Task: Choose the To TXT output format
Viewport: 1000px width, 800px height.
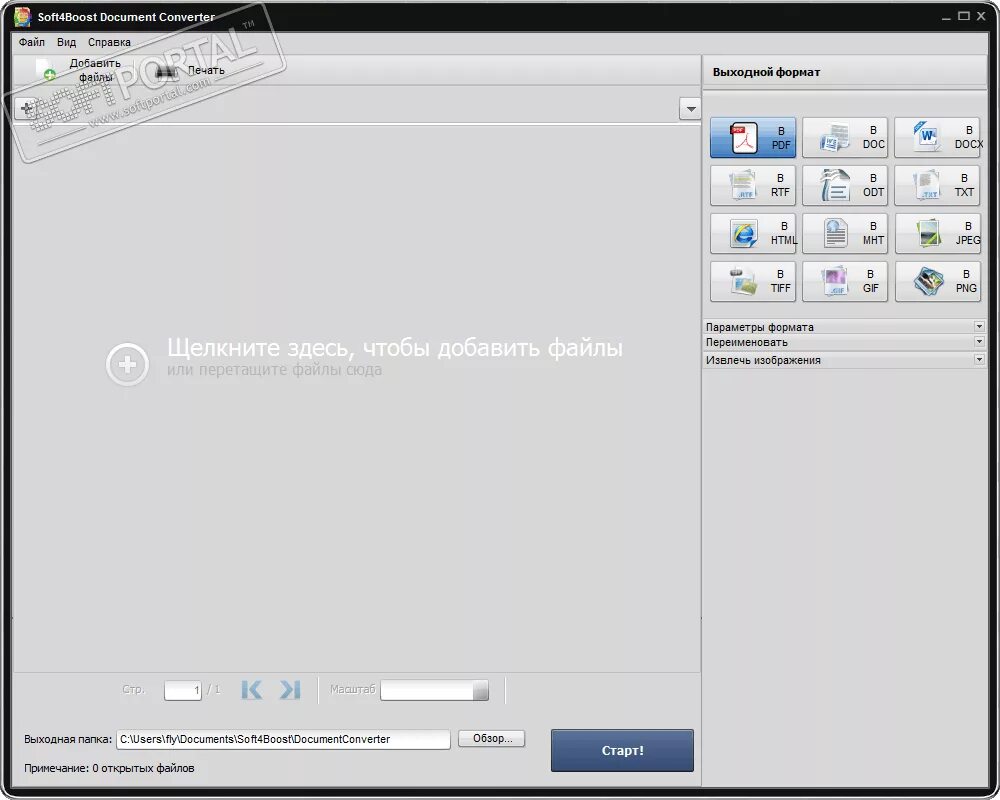Action: [x=938, y=185]
